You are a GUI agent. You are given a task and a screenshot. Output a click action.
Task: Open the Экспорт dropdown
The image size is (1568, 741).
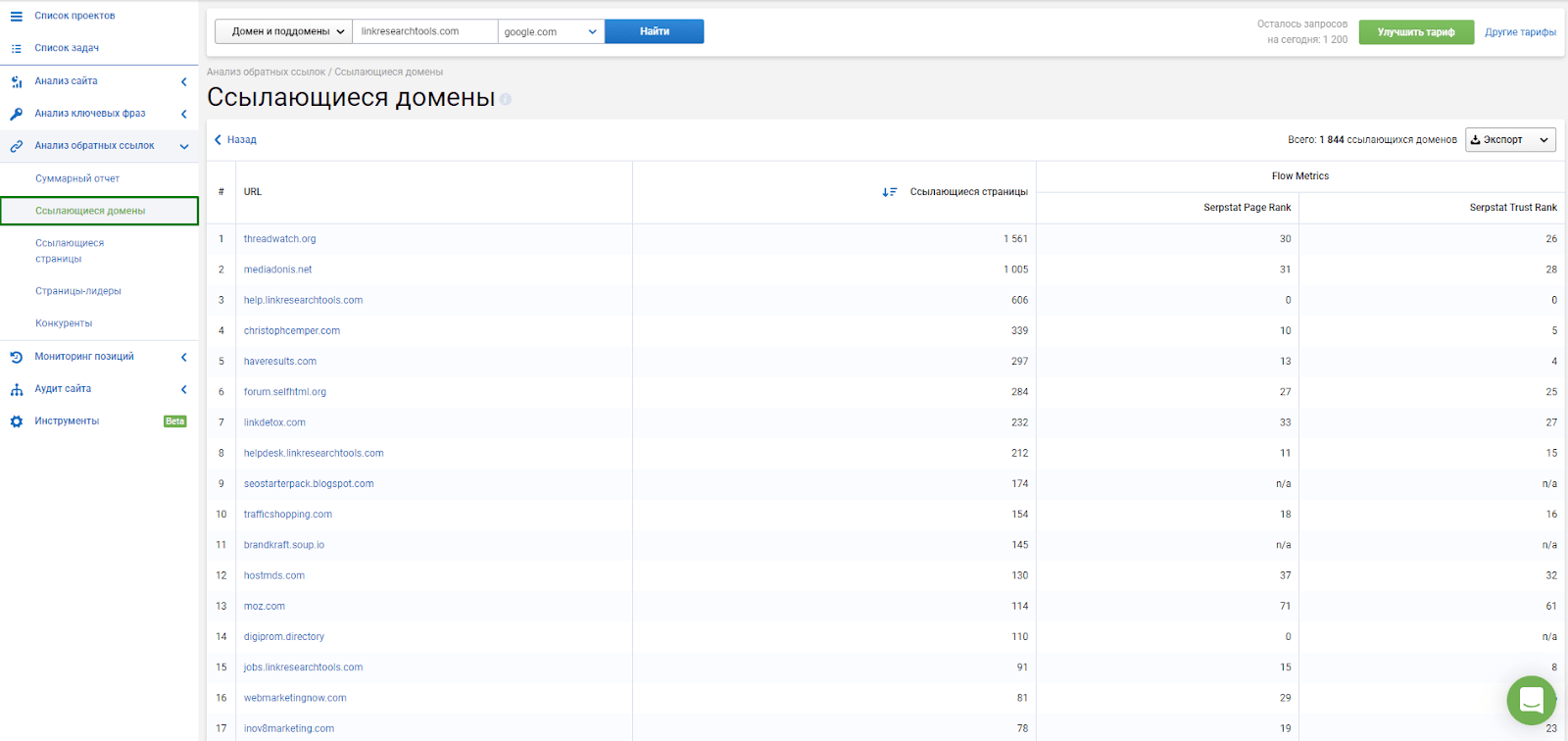point(1510,140)
